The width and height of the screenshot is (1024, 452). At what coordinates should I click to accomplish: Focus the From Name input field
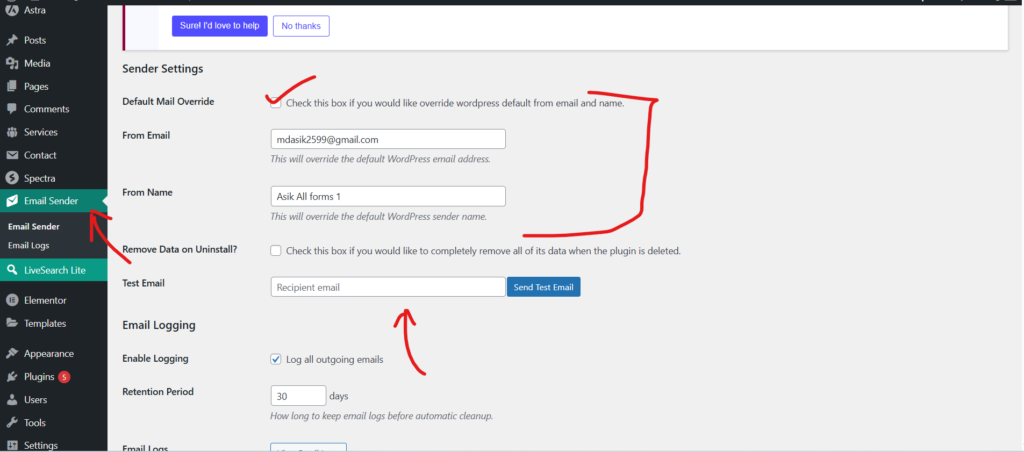388,197
